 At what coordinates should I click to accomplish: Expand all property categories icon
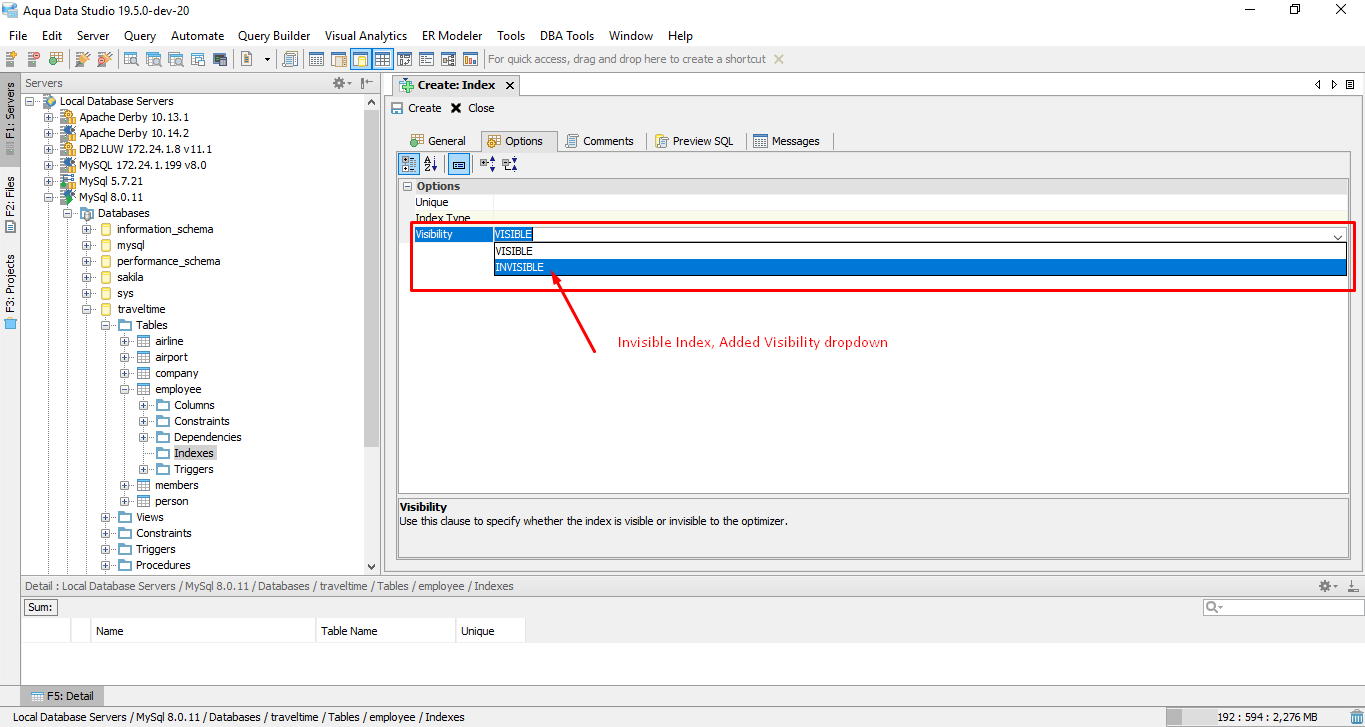point(488,164)
